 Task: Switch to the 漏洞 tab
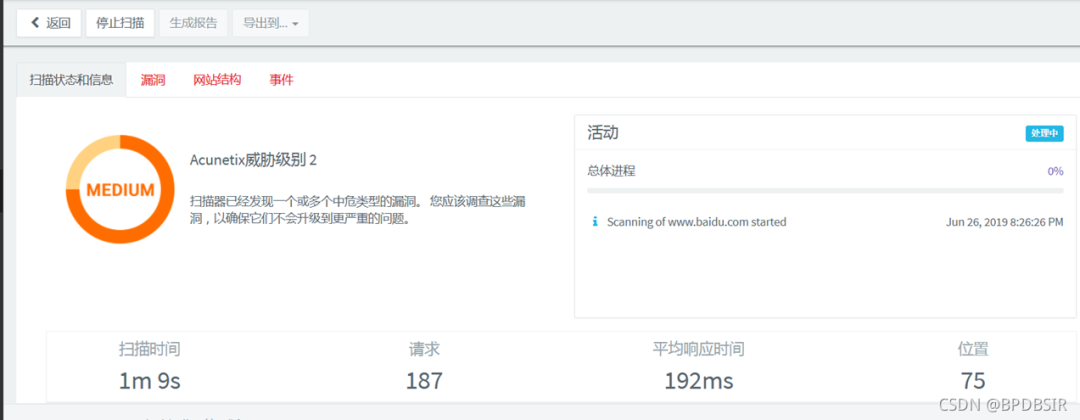pos(153,80)
